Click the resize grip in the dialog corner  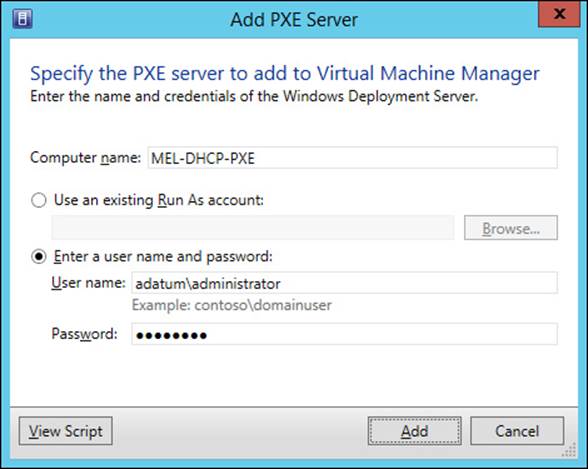click(x=569, y=450)
